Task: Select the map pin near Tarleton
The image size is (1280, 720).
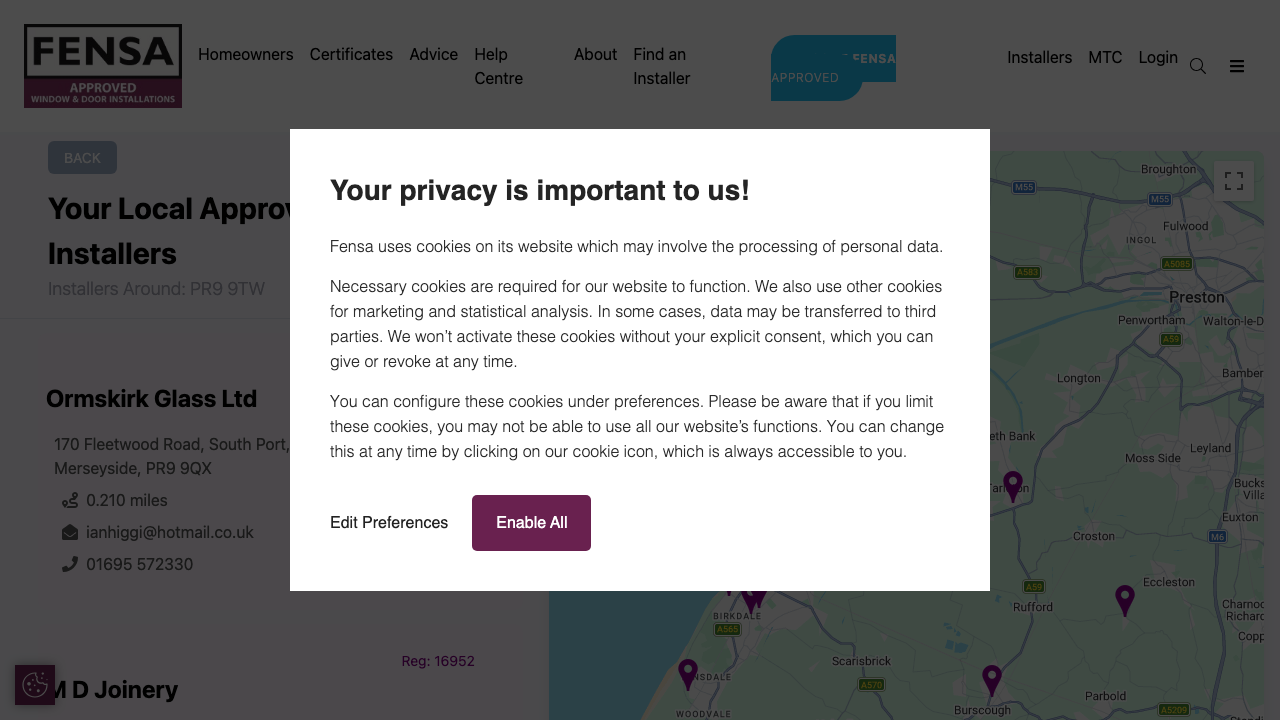Action: point(1013,485)
